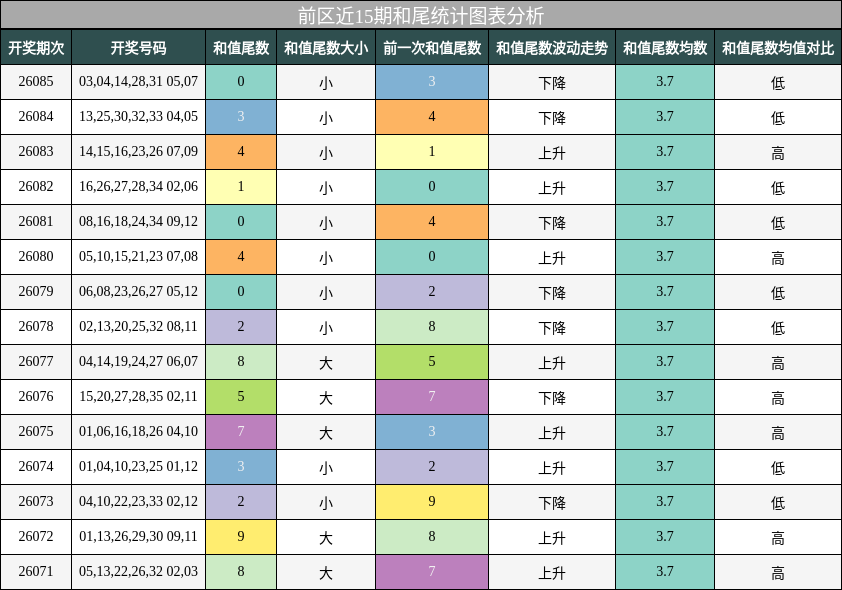The image size is (842, 590).
Task: Click issue number 26072
Action: coord(36,536)
